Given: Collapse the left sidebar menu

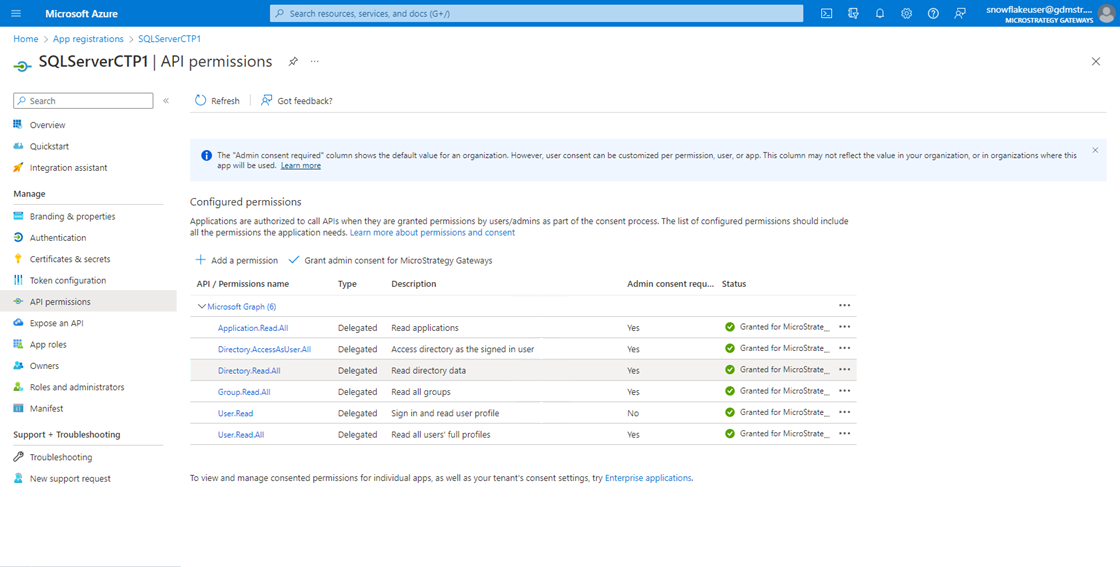Looking at the screenshot, I should pyautogui.click(x=166, y=101).
